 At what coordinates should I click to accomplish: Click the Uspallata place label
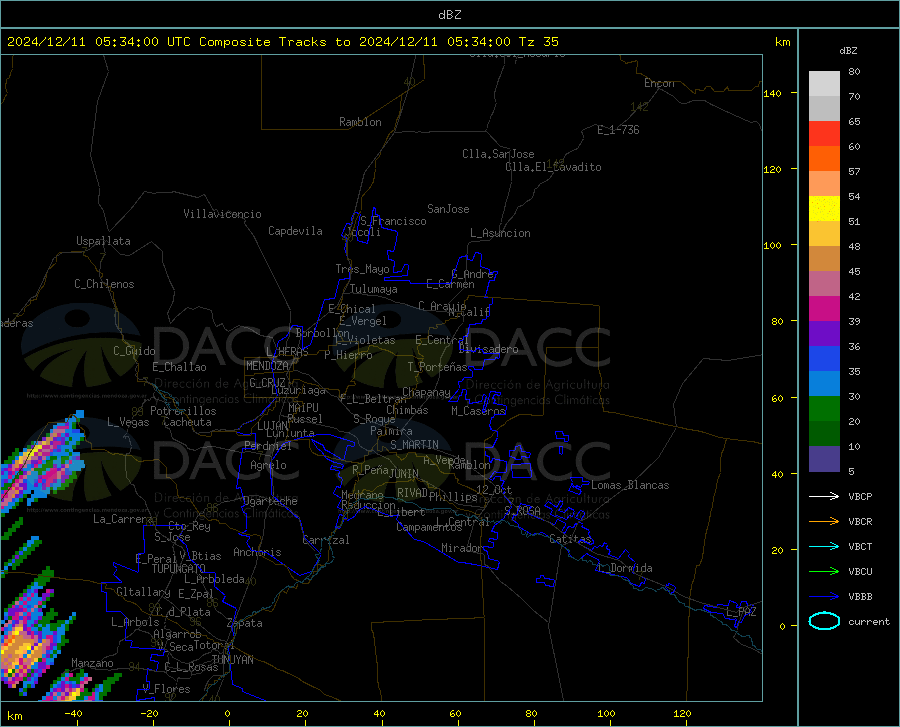click(x=103, y=241)
